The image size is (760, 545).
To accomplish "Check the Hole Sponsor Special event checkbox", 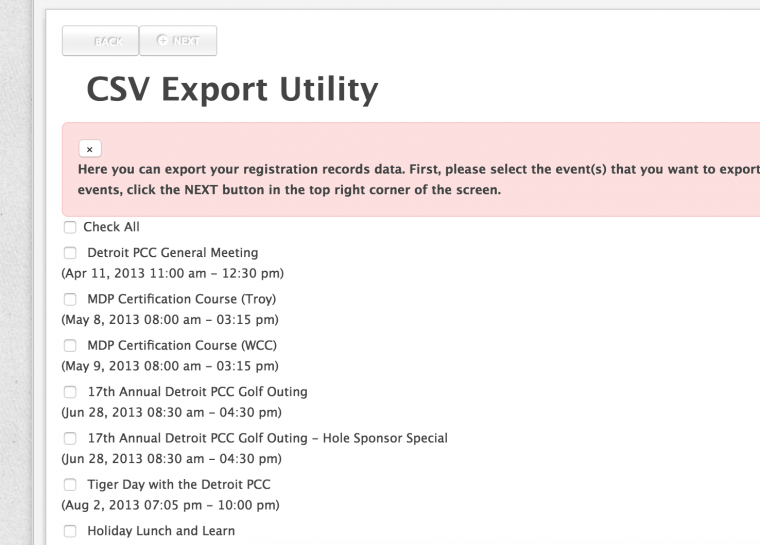I will click(70, 438).
